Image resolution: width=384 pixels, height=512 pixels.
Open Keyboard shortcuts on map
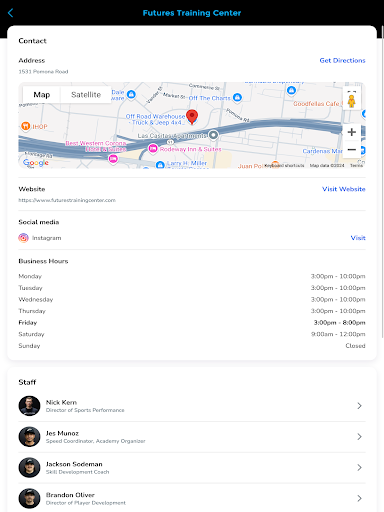pos(284,165)
